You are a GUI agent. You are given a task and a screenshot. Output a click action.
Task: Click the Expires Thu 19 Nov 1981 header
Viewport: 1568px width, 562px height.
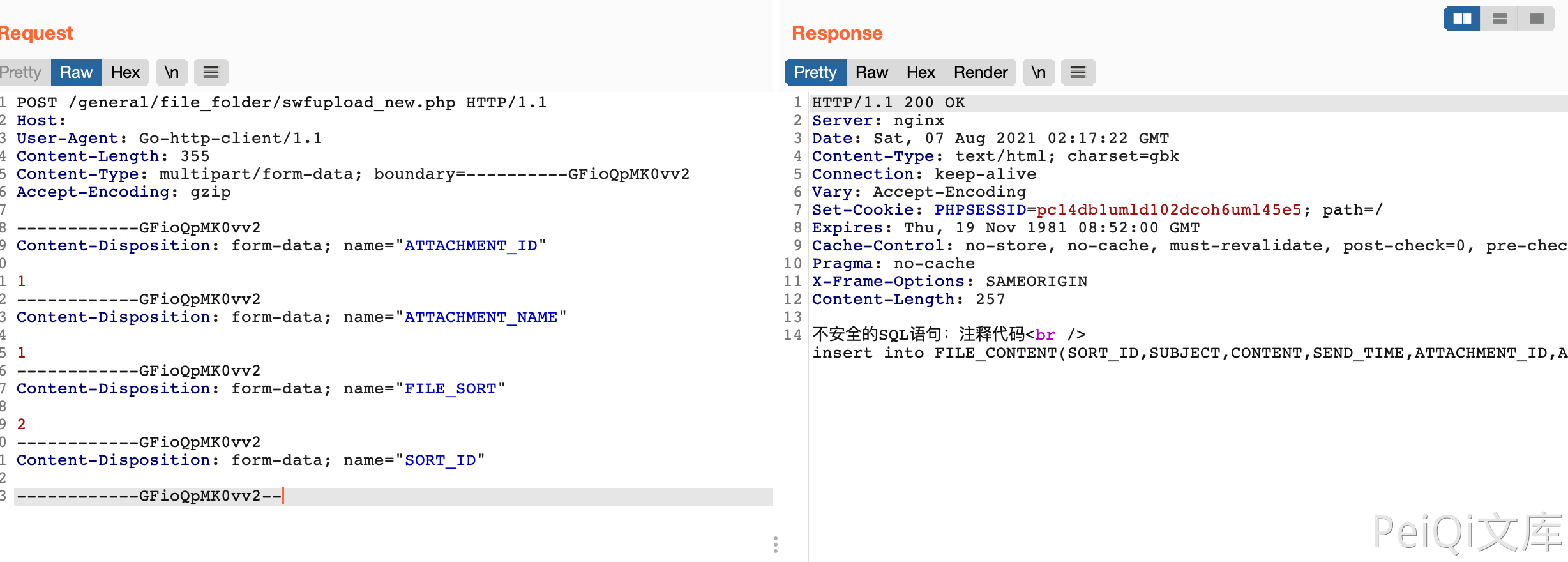1006,227
